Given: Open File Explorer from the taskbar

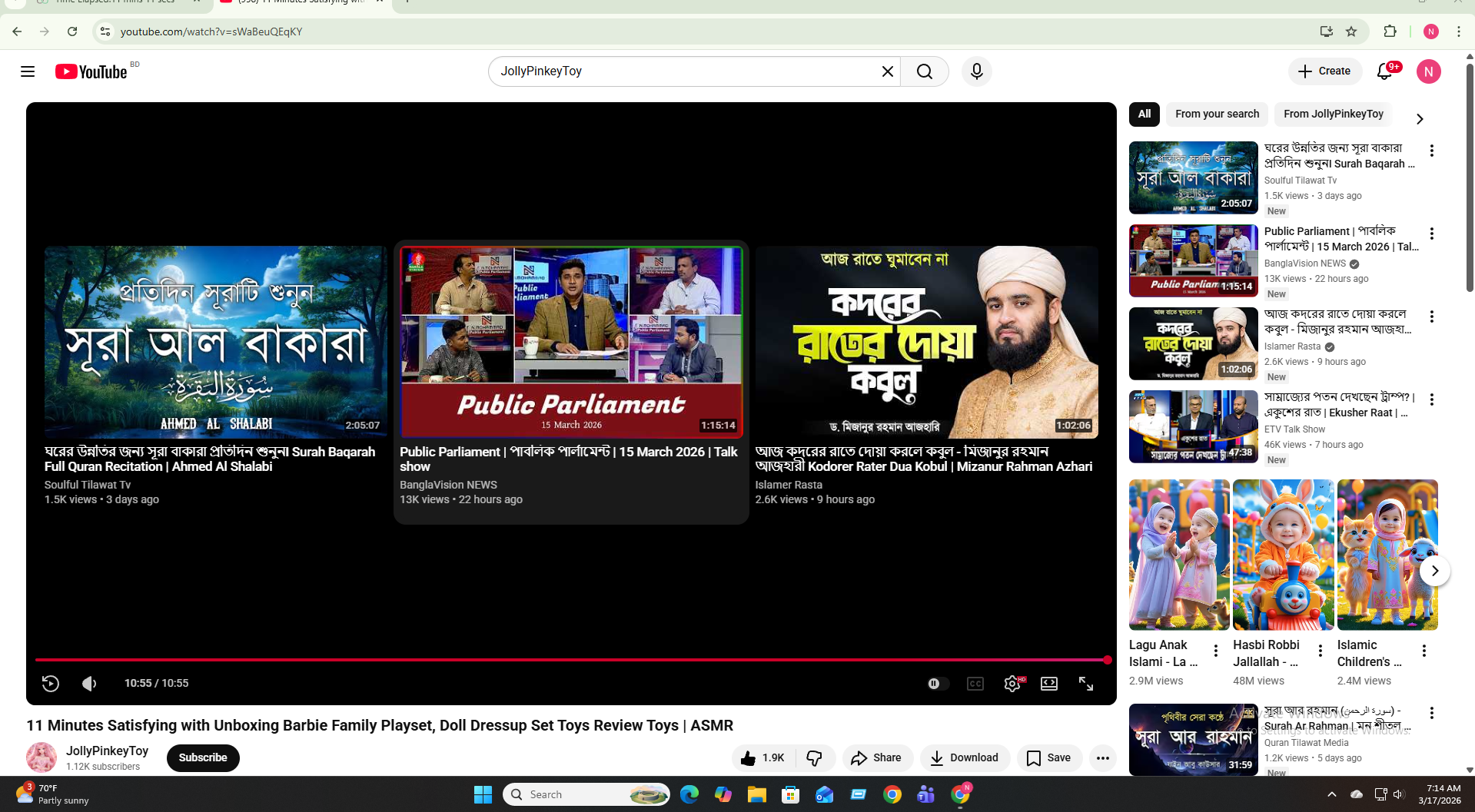Looking at the screenshot, I should click(756, 794).
